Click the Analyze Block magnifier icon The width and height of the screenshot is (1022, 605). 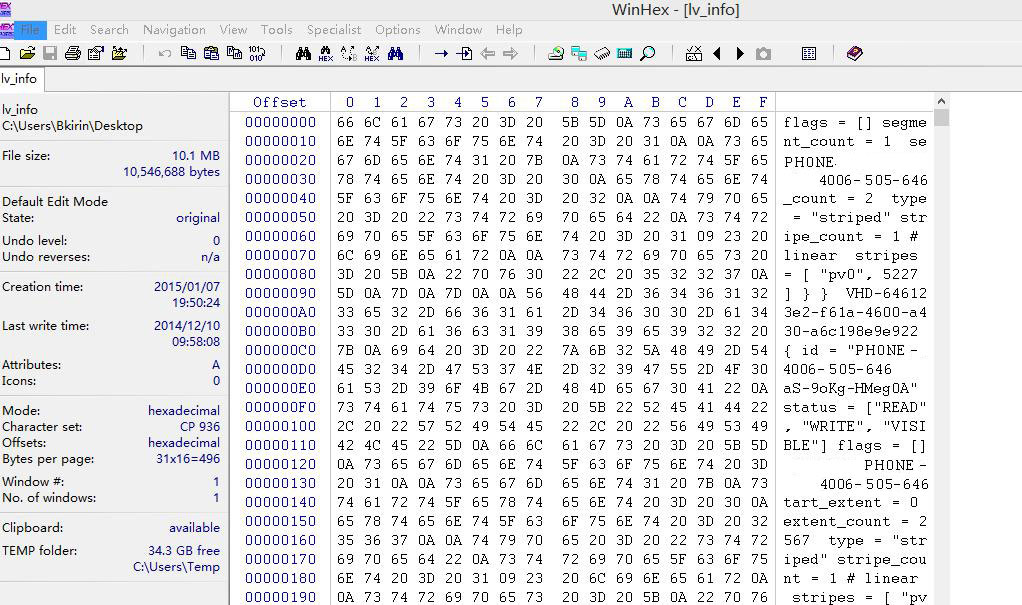click(648, 53)
